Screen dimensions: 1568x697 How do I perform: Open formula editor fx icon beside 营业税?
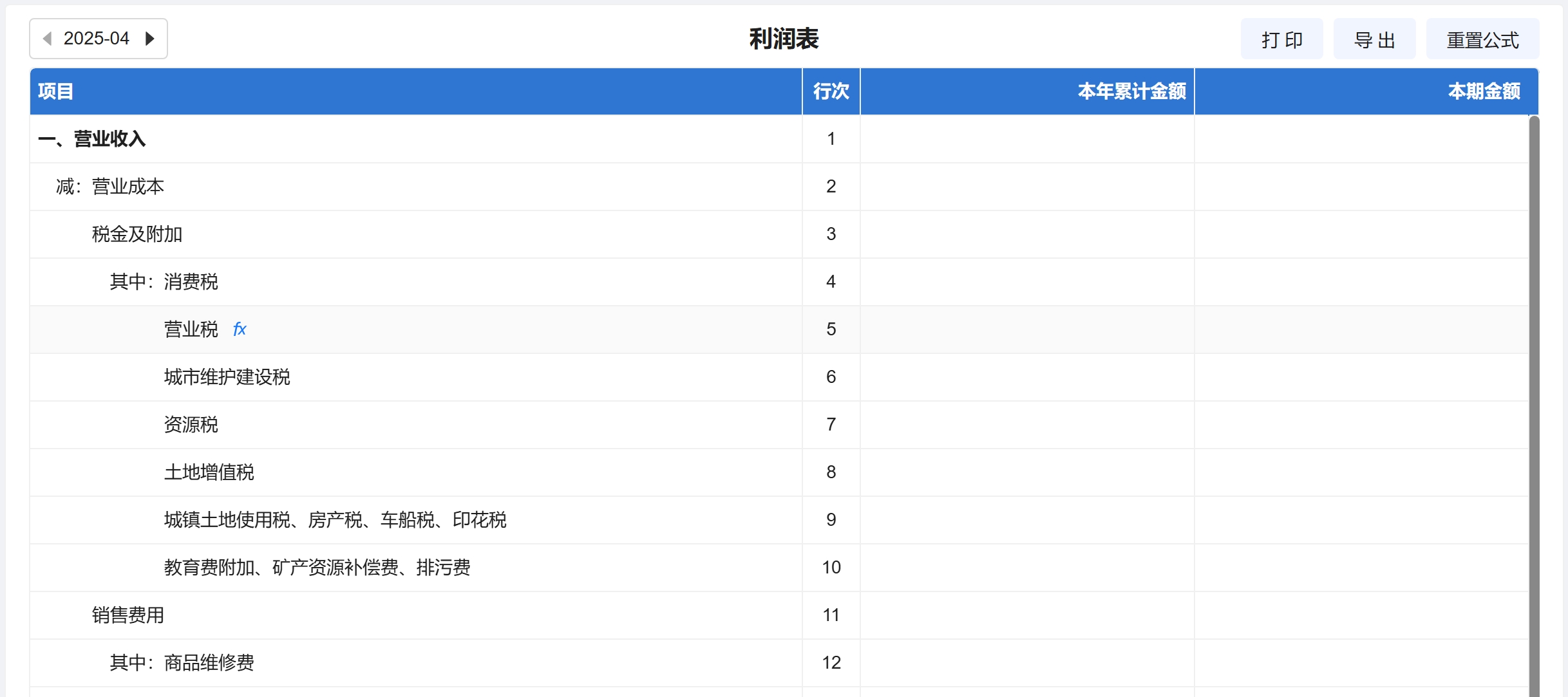tap(240, 330)
